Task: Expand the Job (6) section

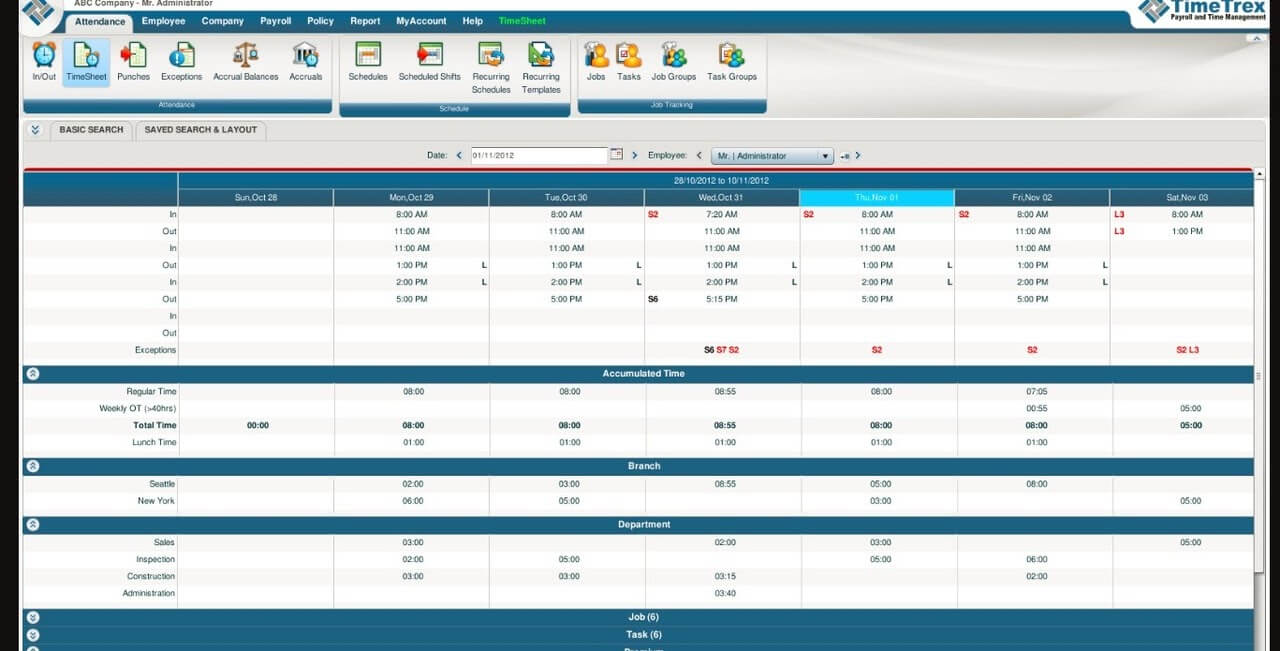Action: coord(33,617)
